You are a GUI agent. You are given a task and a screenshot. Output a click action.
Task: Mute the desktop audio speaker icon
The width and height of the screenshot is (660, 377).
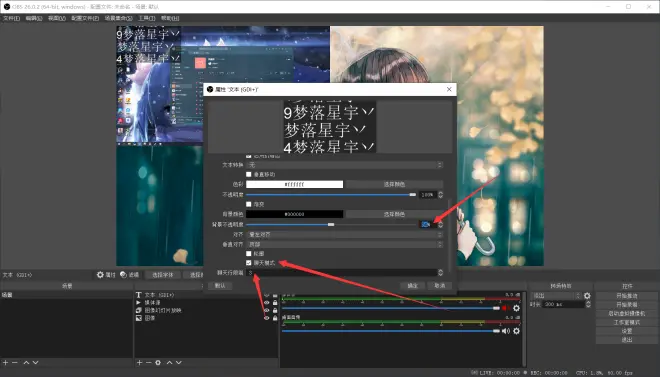point(506,331)
